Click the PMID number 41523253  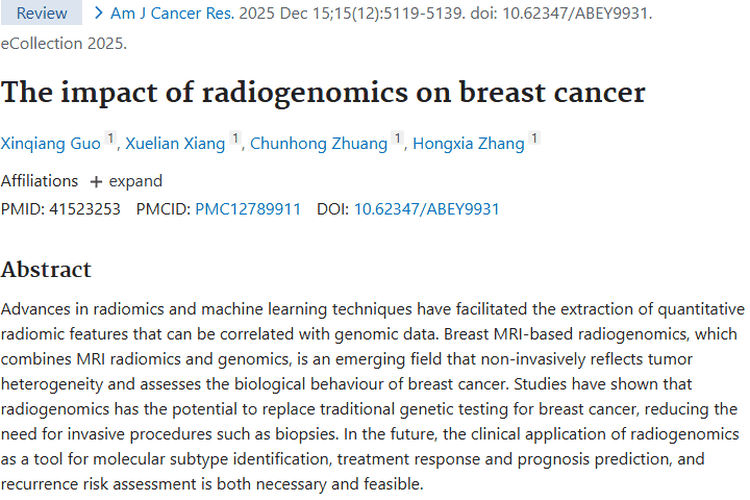coord(84,209)
